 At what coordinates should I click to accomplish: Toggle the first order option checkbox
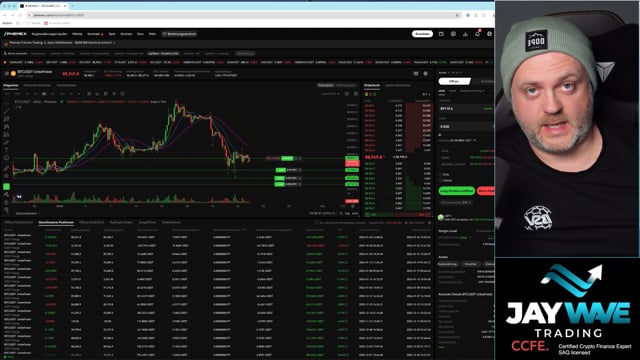click(441, 175)
